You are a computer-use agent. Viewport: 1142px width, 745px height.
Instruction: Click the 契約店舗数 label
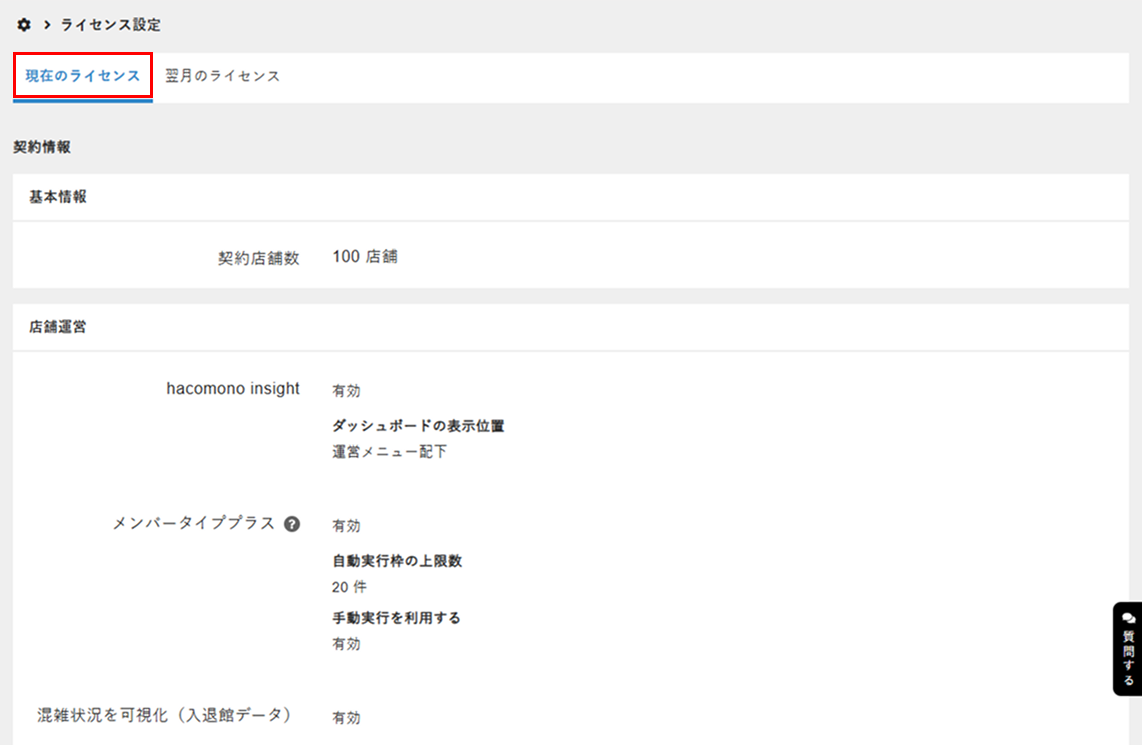click(x=258, y=257)
